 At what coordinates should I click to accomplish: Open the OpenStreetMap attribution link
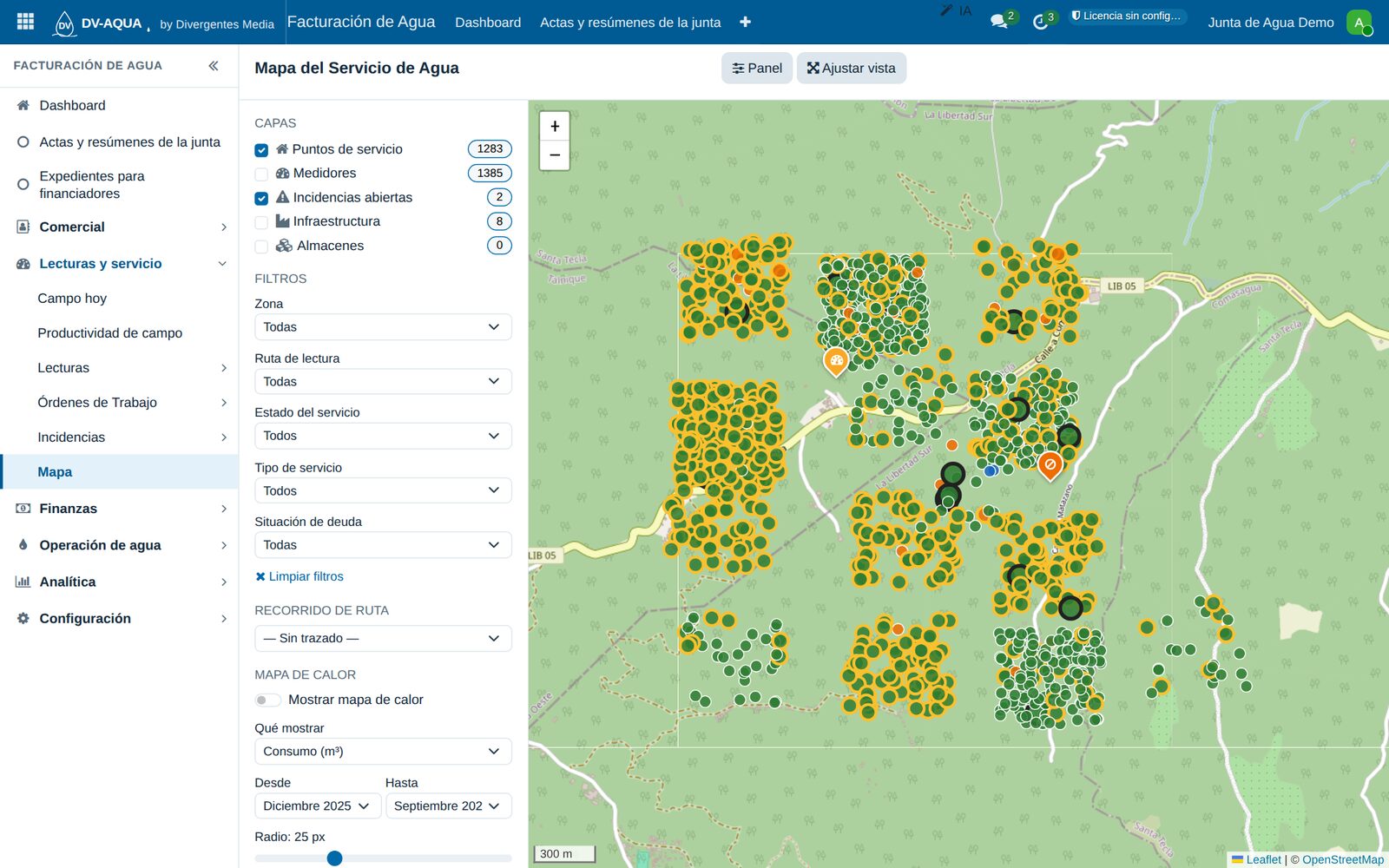(1343, 859)
